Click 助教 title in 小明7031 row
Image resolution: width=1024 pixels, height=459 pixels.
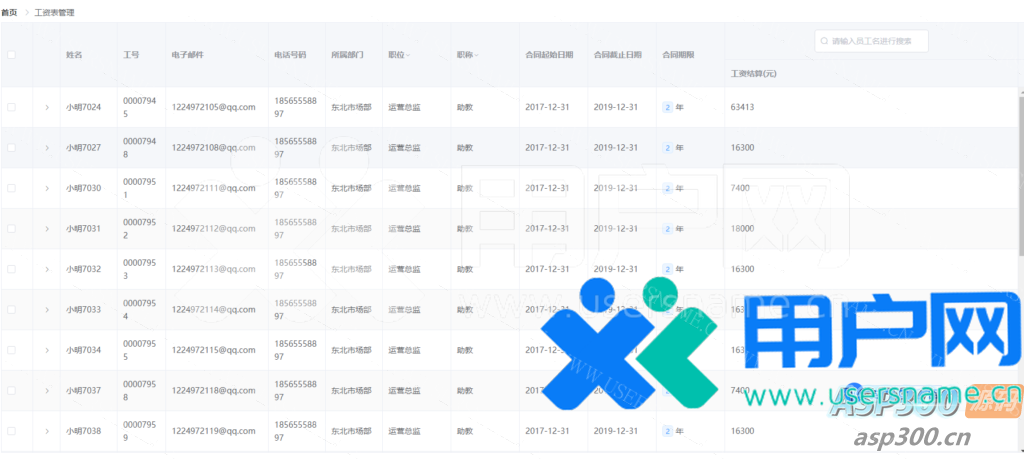(465, 229)
